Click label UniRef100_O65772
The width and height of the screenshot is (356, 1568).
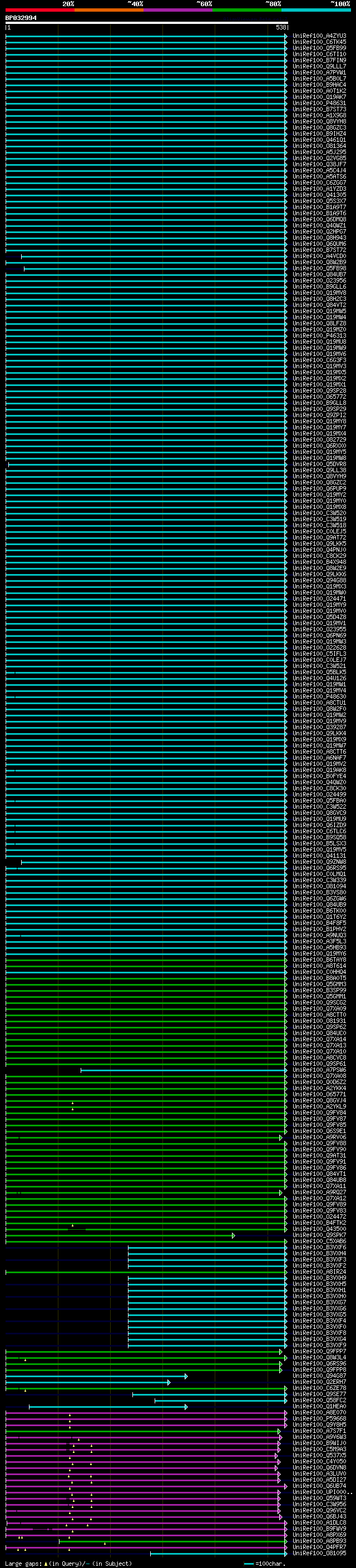319,397
